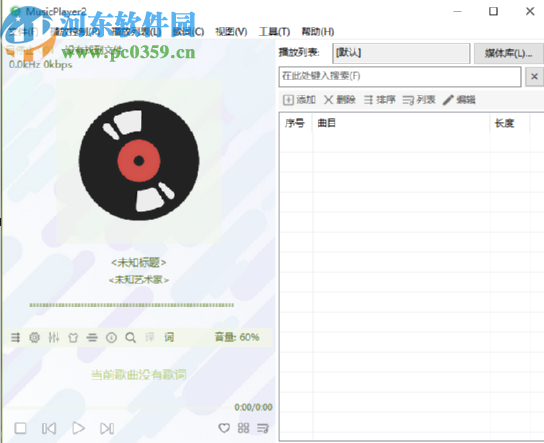Open the 列表 list options
This screenshot has width=544, height=443.
(419, 100)
